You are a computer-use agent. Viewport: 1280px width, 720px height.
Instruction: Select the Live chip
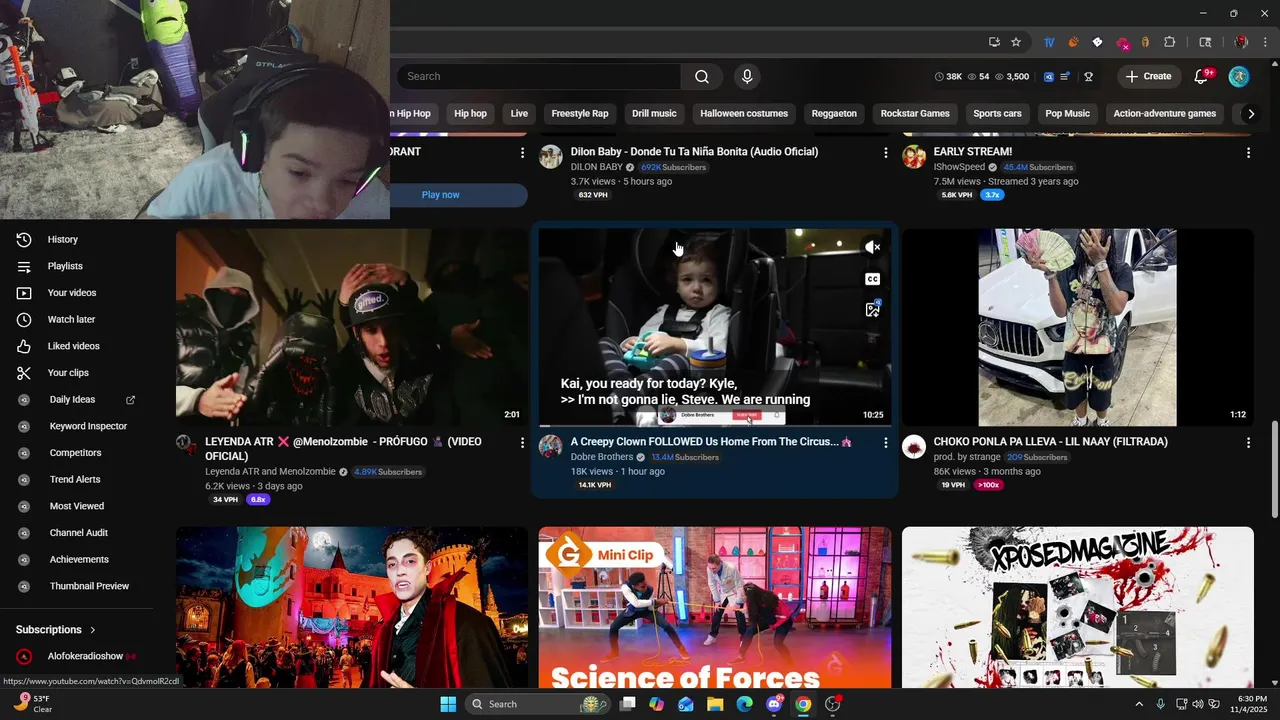tap(519, 114)
